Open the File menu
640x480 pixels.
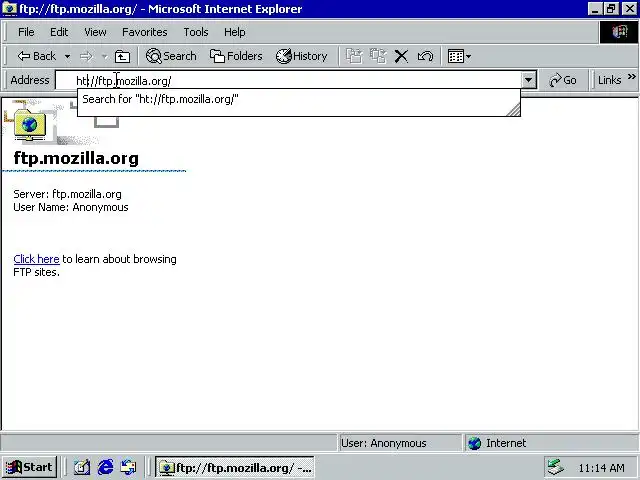point(26,32)
